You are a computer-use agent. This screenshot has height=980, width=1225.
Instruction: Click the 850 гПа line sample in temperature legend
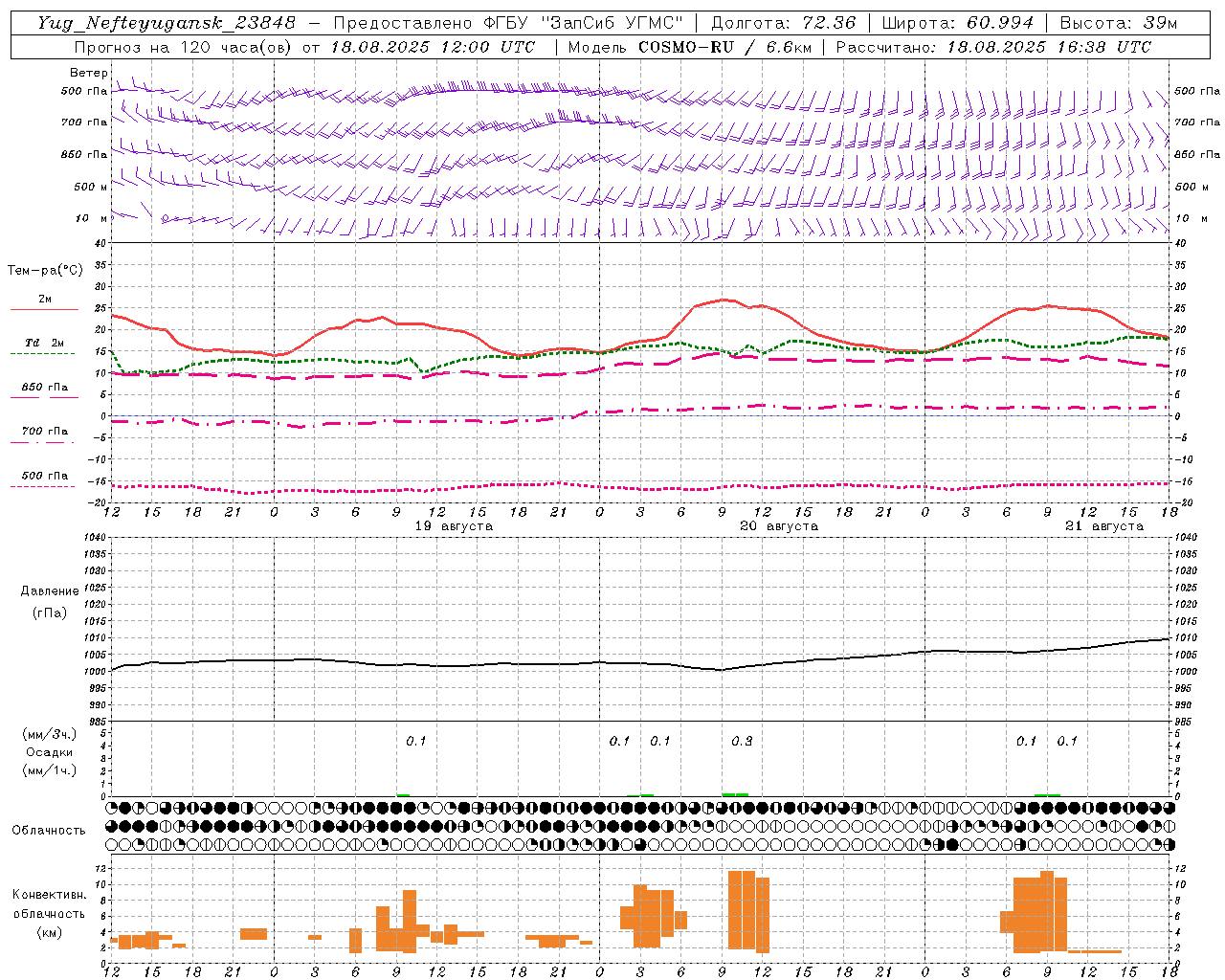coord(44,397)
